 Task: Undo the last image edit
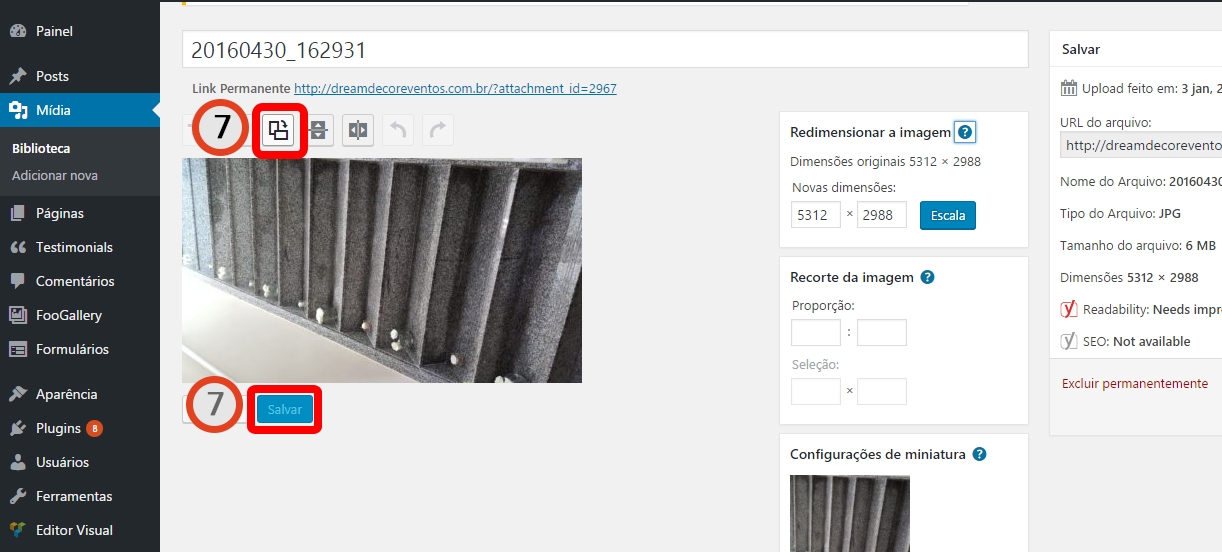click(397, 130)
